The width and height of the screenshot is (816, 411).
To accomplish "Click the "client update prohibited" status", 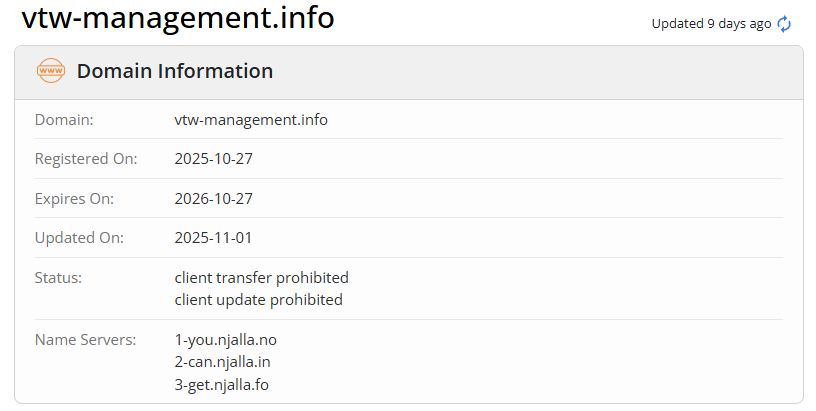I will [x=258, y=300].
